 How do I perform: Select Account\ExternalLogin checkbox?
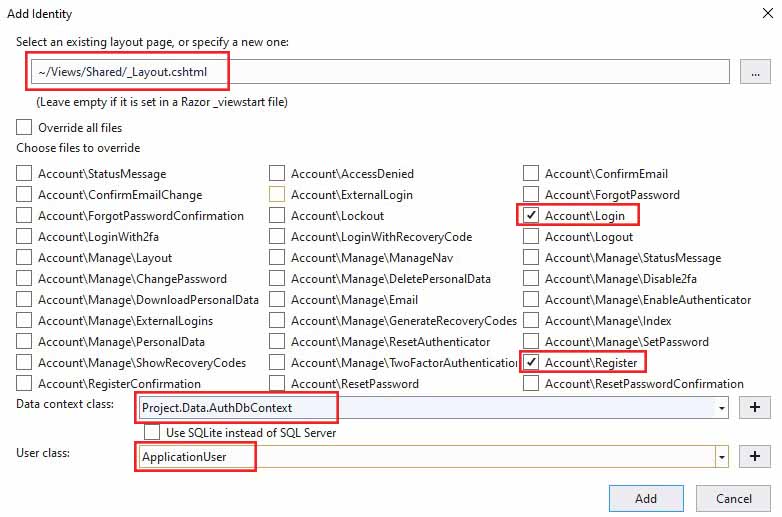[x=277, y=194]
